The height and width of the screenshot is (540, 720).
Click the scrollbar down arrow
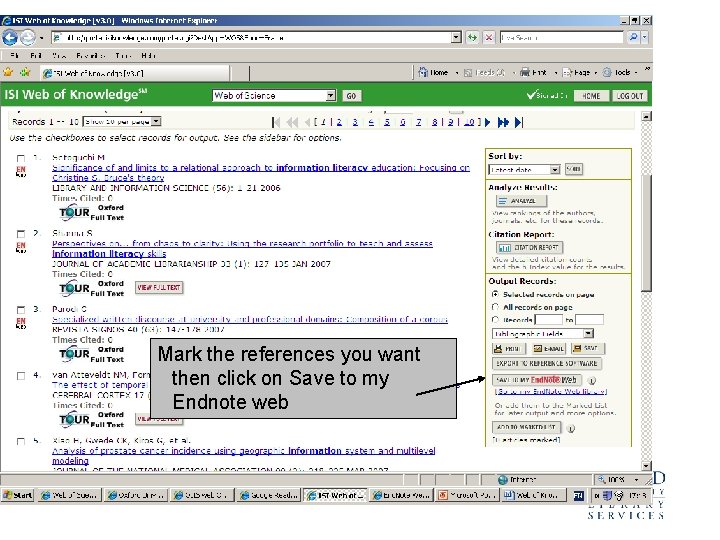click(x=646, y=466)
